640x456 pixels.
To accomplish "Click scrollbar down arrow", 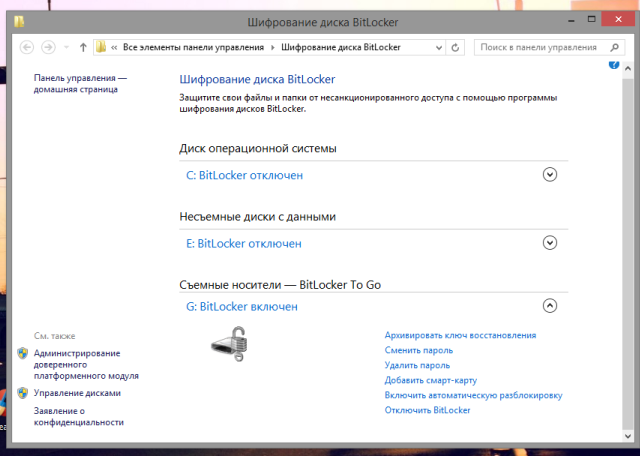I will [628, 436].
